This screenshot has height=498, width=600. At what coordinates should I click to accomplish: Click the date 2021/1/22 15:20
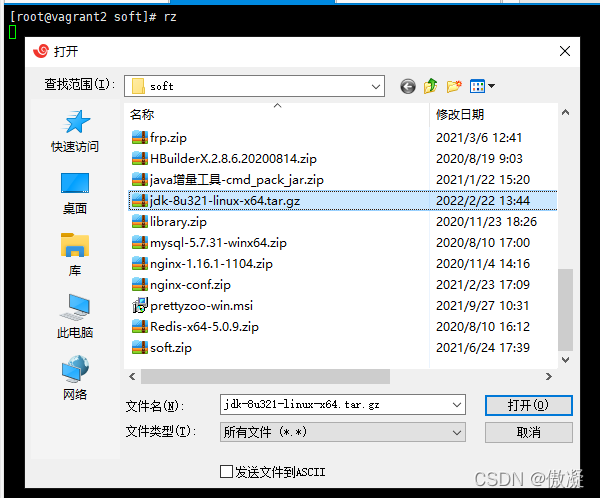tap(483, 180)
